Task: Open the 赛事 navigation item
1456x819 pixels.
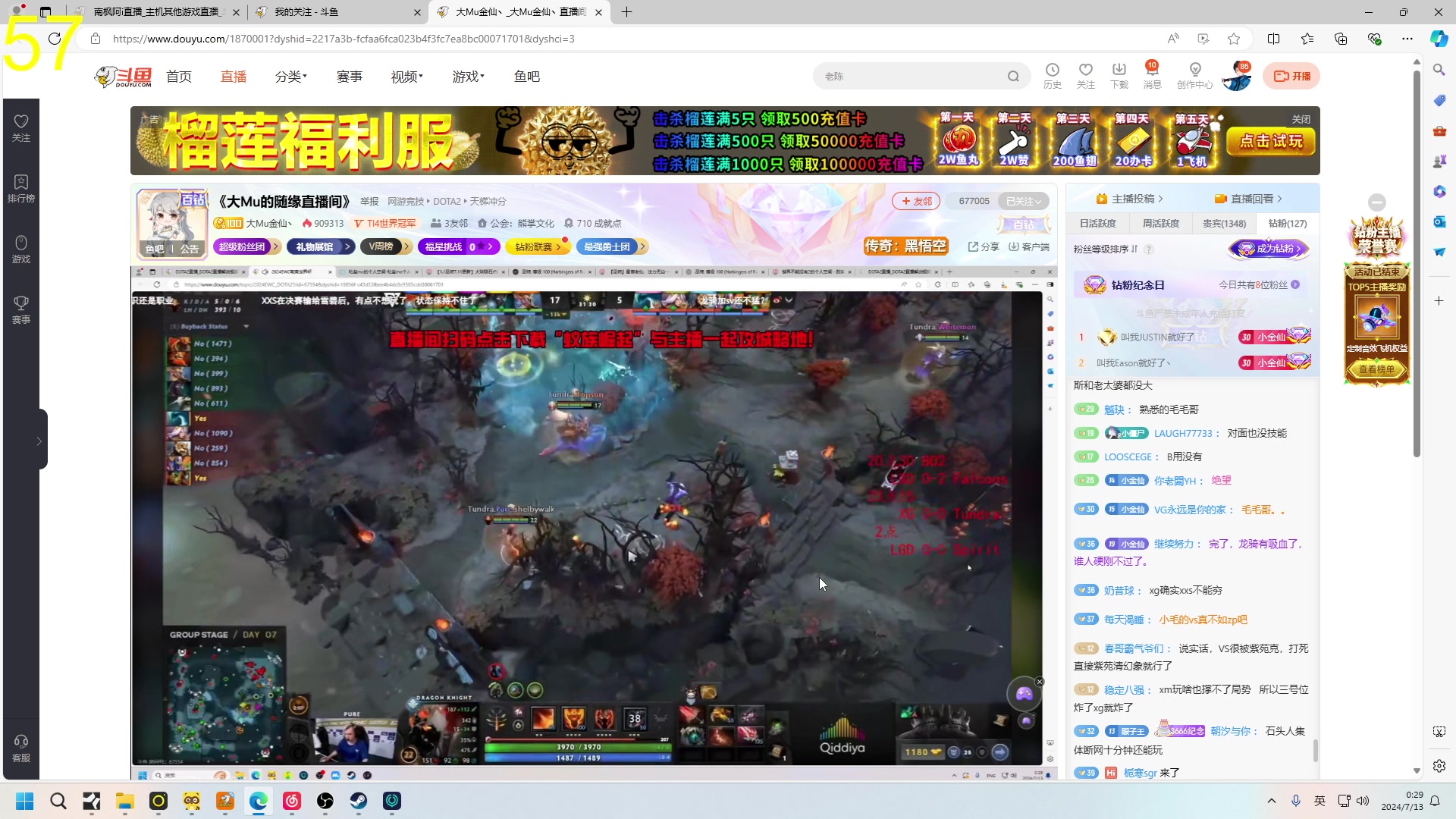Action: pyautogui.click(x=350, y=77)
